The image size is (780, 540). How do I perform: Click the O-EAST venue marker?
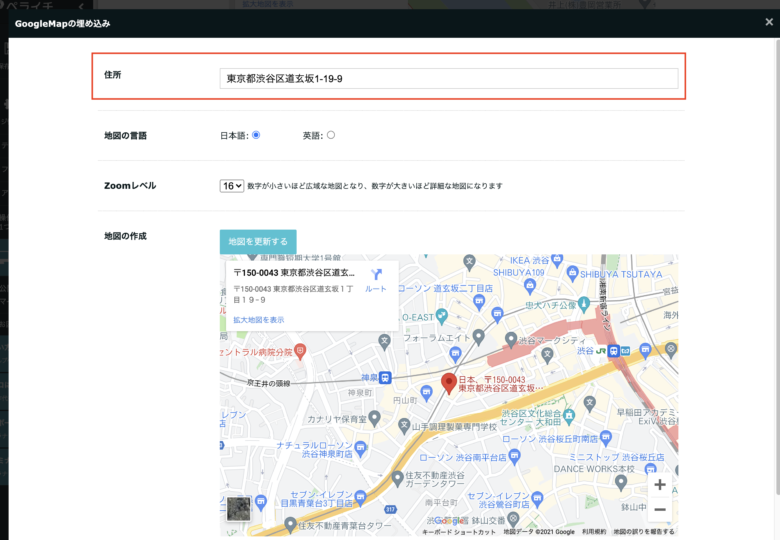pyautogui.click(x=442, y=315)
